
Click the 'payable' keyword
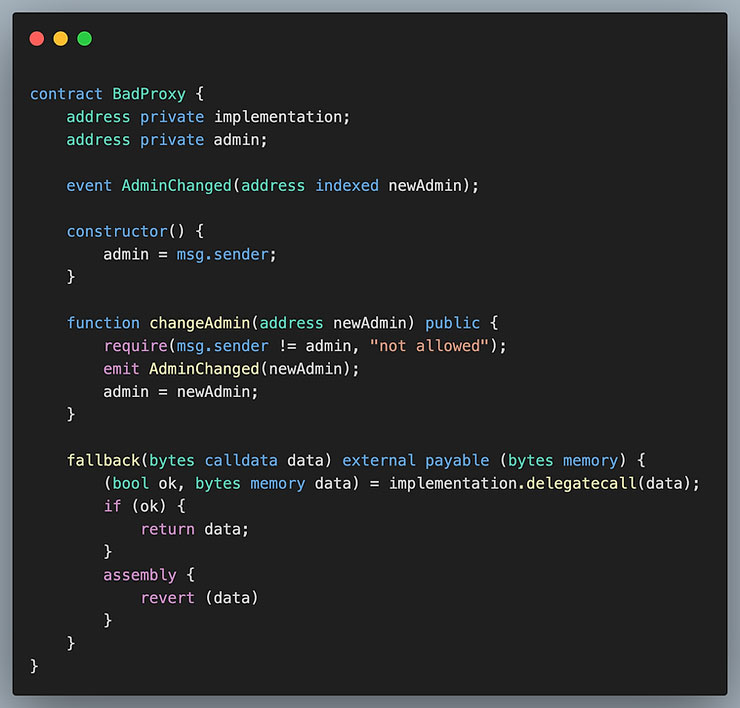point(457,460)
